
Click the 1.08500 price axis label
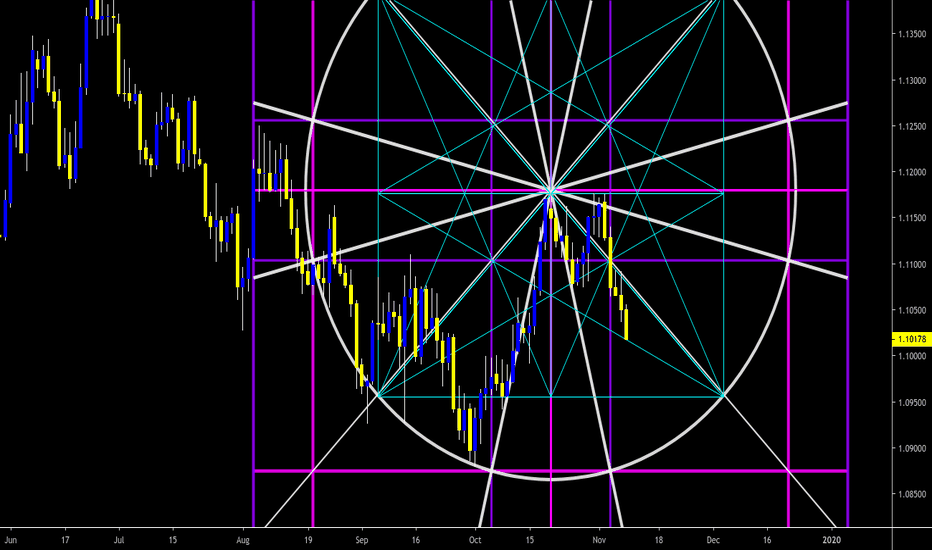(912, 494)
